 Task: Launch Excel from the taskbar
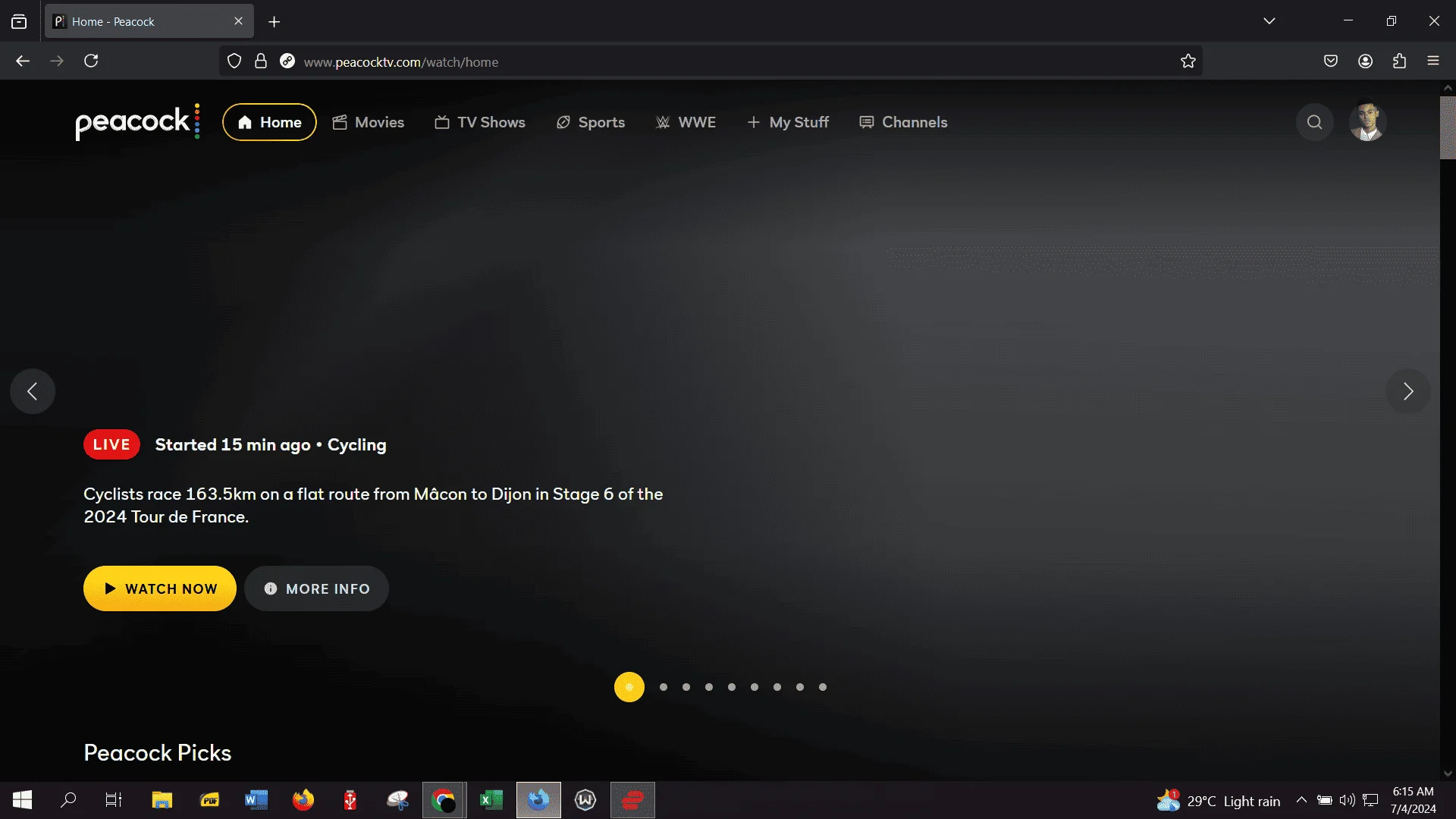(x=491, y=800)
